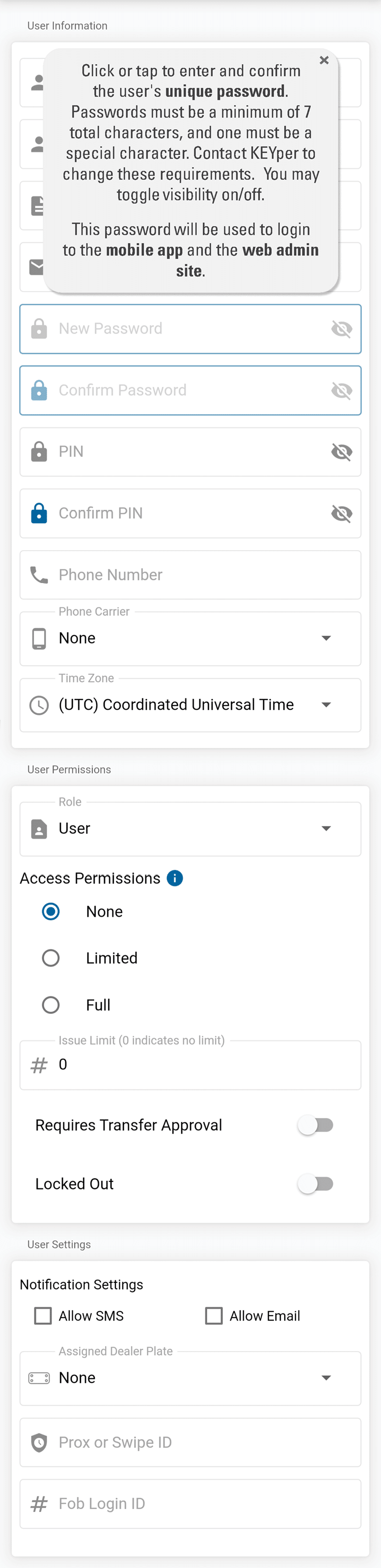Click the shield icon in Prox or Swipe ID

pos(39,1442)
